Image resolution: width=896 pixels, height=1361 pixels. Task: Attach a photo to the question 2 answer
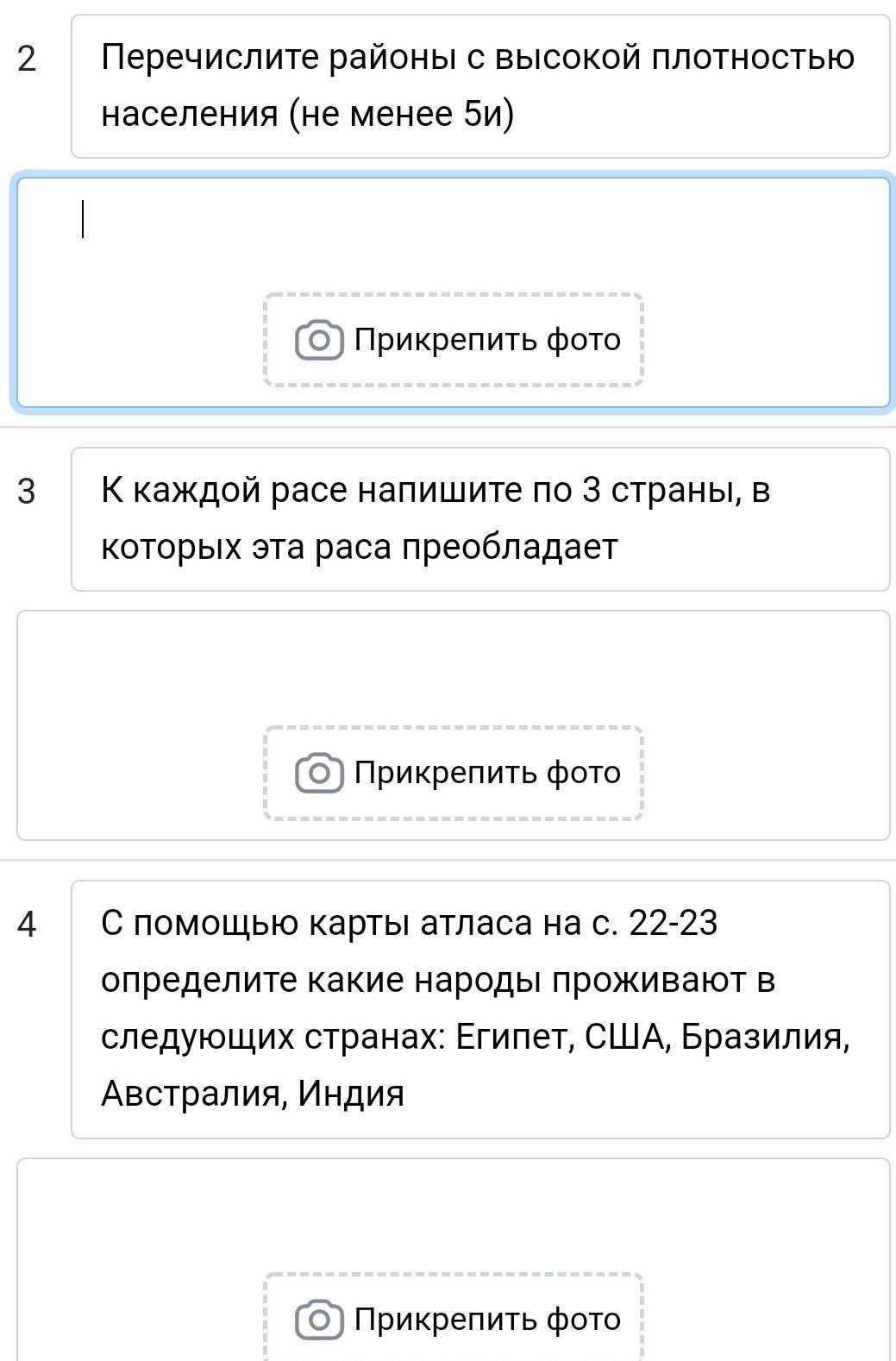click(454, 340)
